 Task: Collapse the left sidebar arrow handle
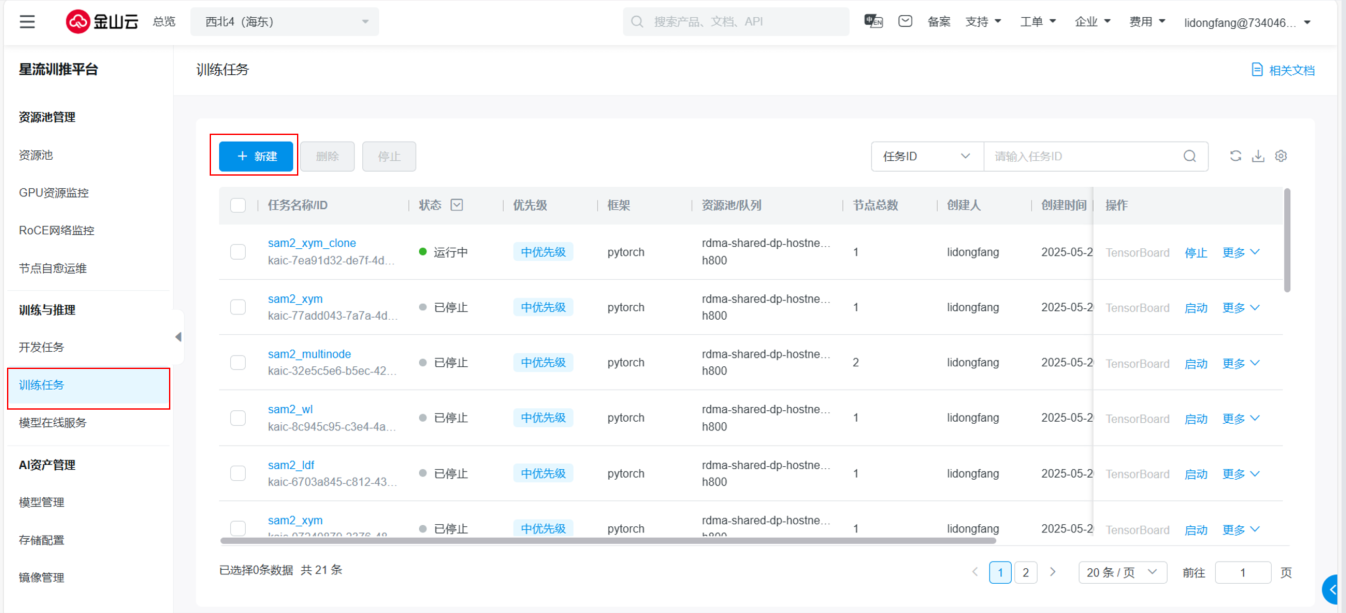(178, 337)
